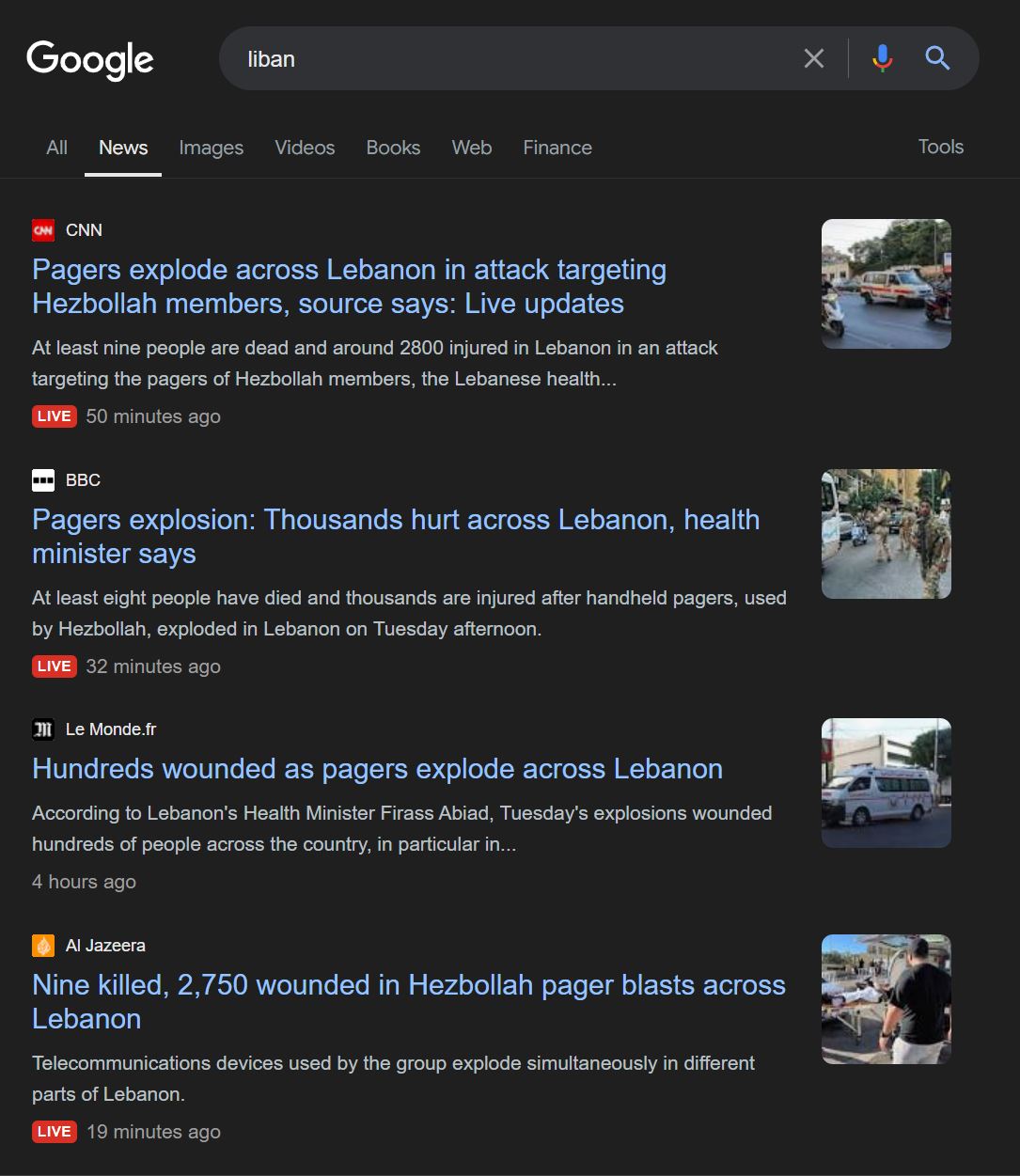Switch to the Images tab
Image resolution: width=1020 pixels, height=1176 pixels.
click(212, 148)
